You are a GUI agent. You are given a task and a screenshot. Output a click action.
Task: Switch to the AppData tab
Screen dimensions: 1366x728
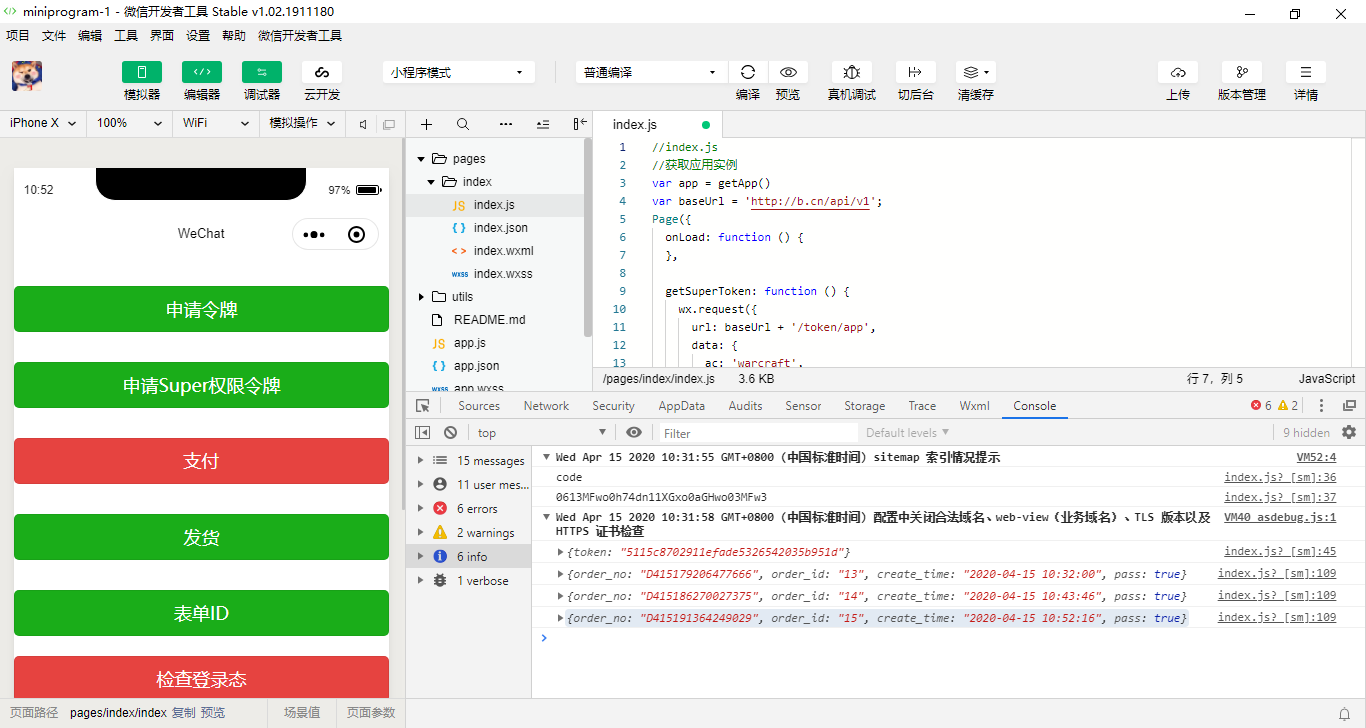click(681, 406)
